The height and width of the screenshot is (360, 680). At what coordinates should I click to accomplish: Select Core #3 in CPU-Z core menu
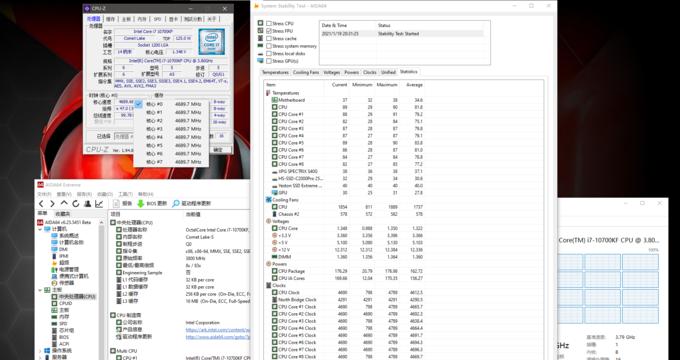(x=171, y=129)
